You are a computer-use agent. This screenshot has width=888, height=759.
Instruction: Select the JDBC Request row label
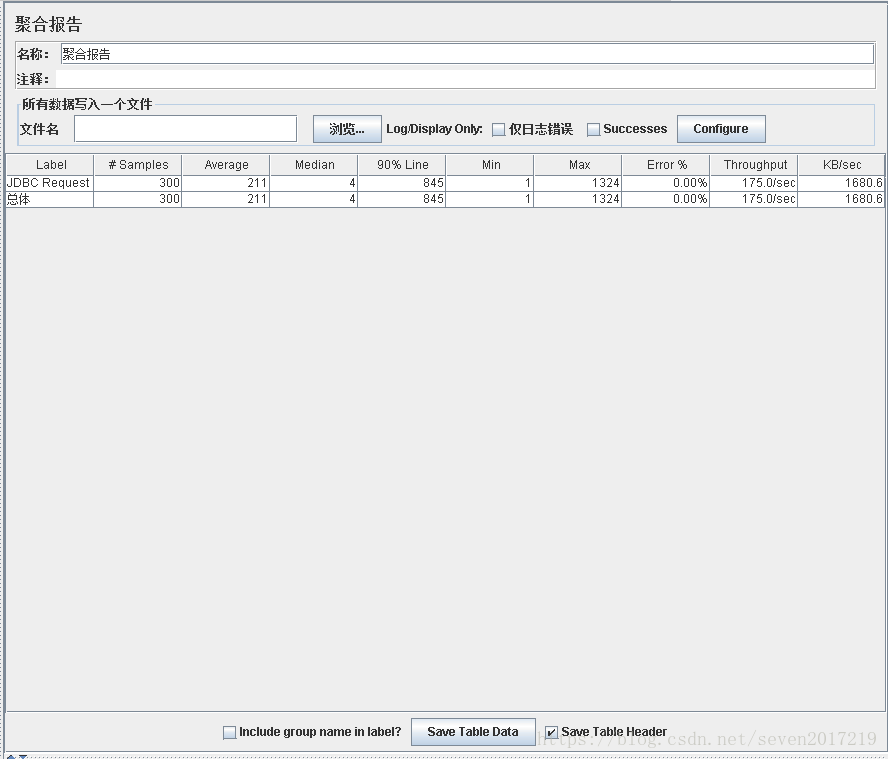point(50,183)
